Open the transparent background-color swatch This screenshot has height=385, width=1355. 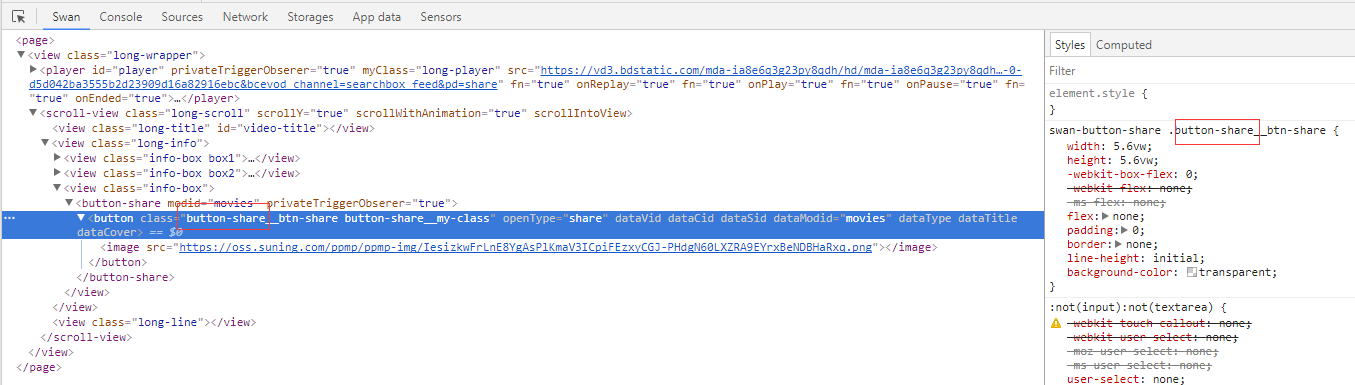[1192, 273]
